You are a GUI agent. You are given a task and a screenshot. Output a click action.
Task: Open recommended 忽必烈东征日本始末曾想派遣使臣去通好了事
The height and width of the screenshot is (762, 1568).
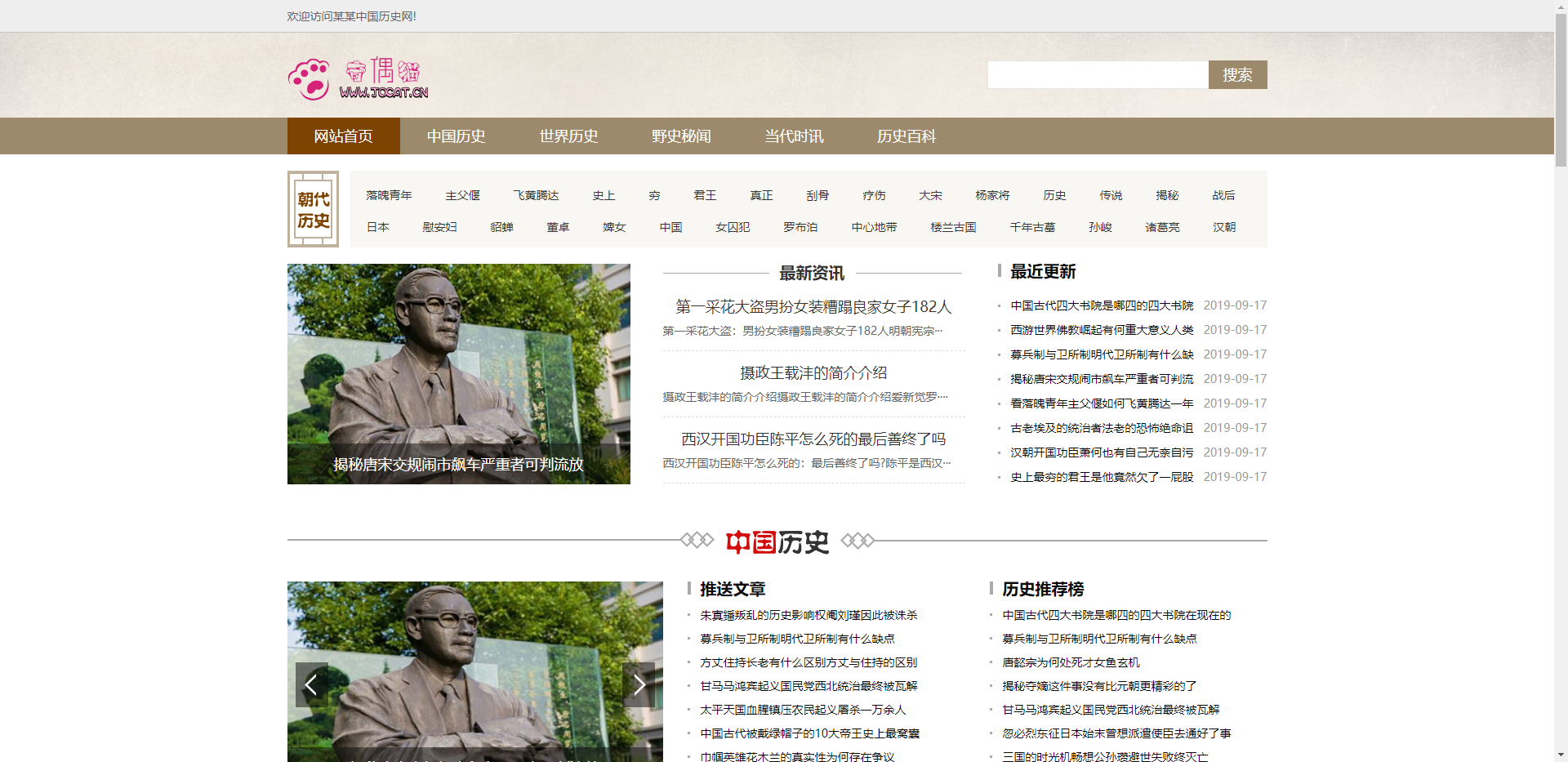(x=1117, y=733)
